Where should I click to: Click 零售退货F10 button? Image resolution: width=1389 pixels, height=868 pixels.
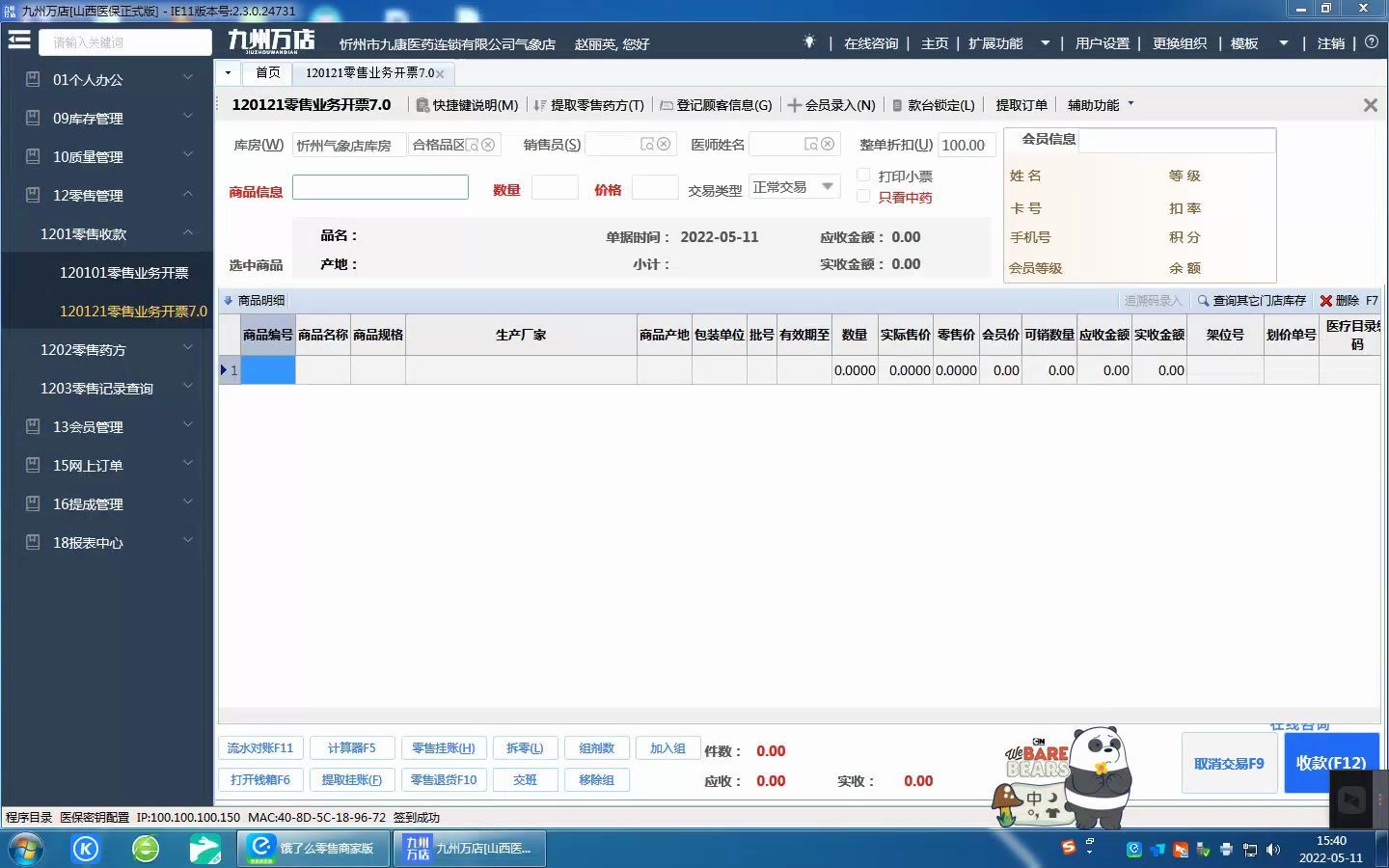[444, 779]
